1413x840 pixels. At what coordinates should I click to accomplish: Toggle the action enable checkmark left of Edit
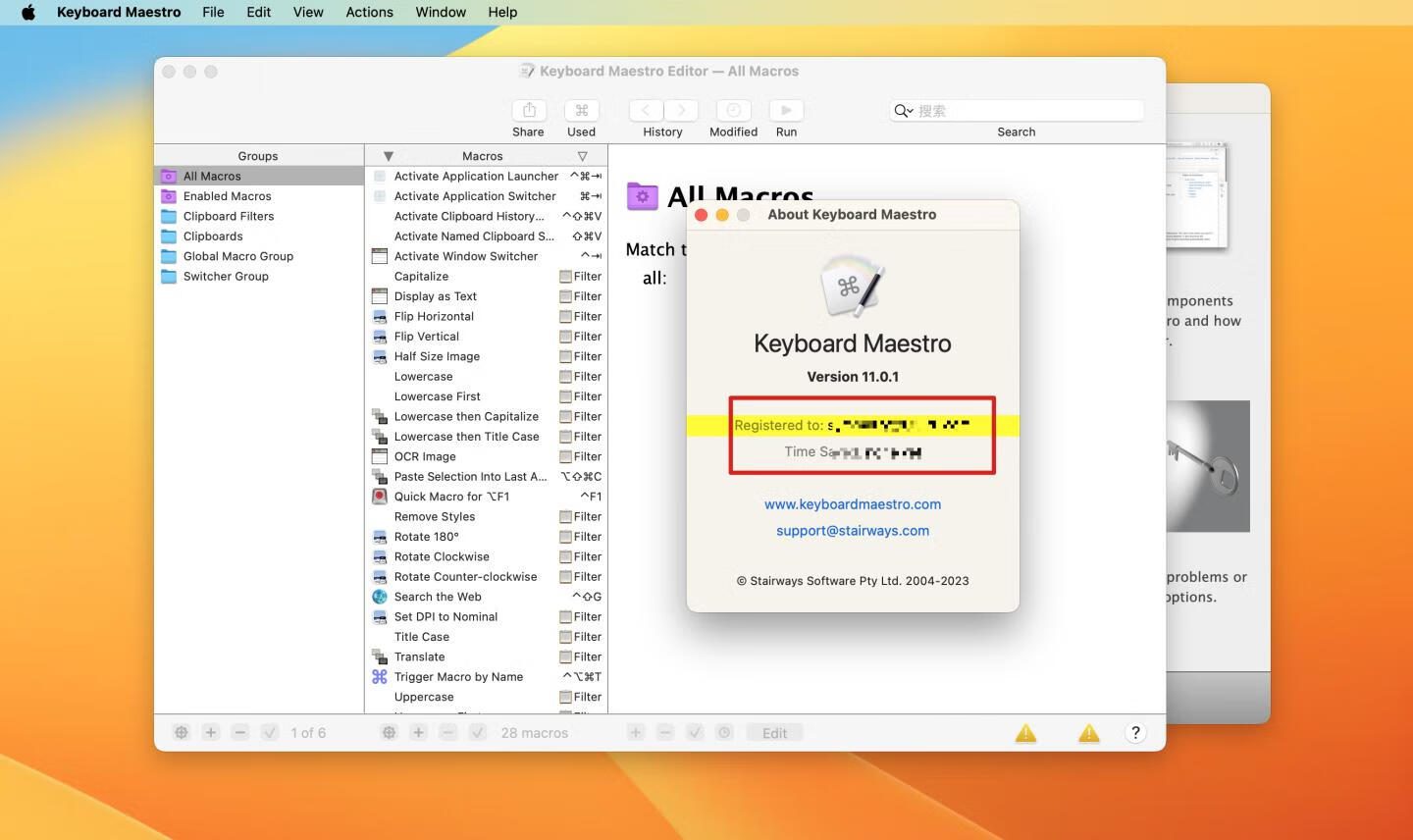695,733
